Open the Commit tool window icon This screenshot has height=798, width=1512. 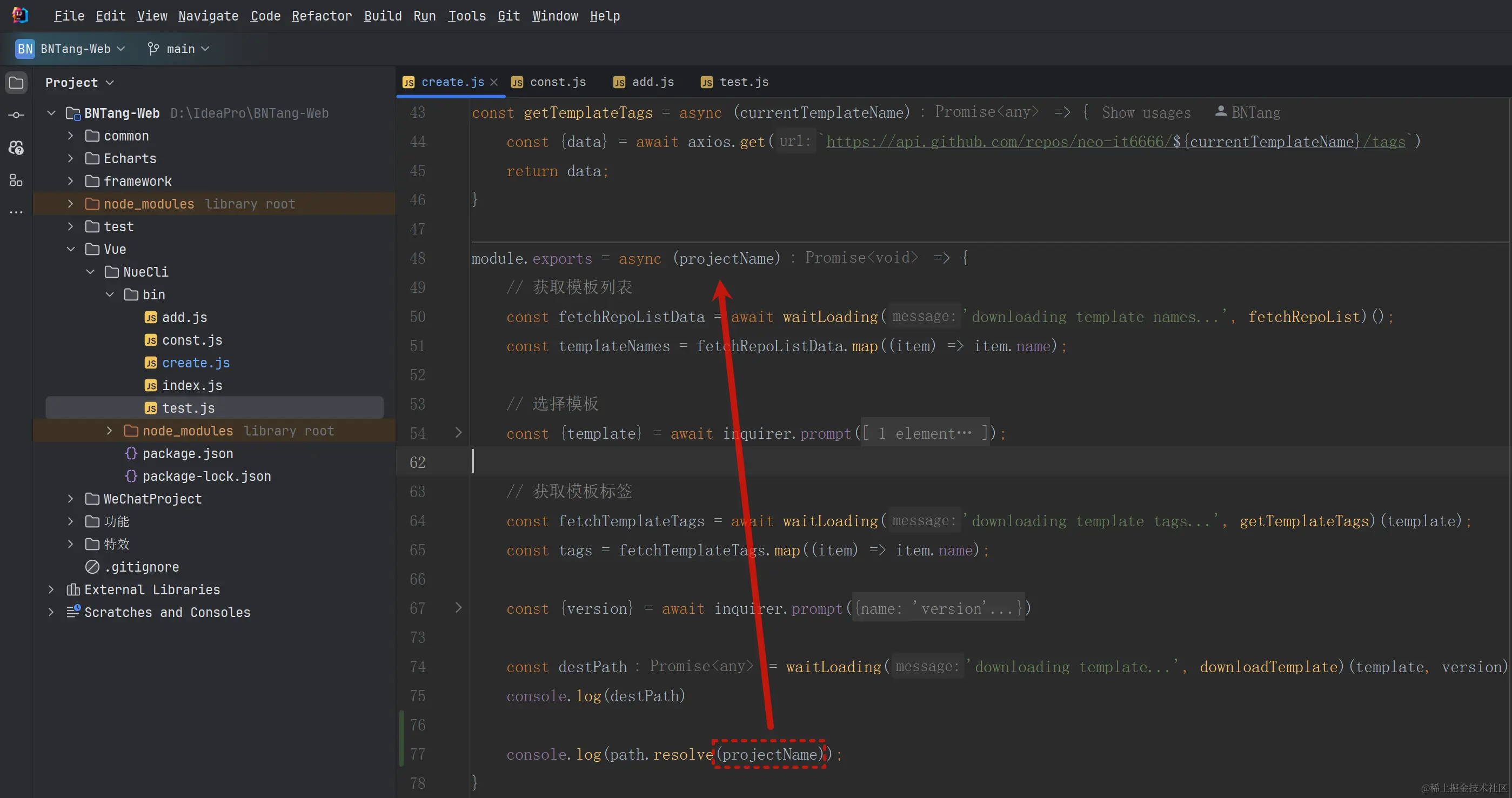click(x=16, y=115)
